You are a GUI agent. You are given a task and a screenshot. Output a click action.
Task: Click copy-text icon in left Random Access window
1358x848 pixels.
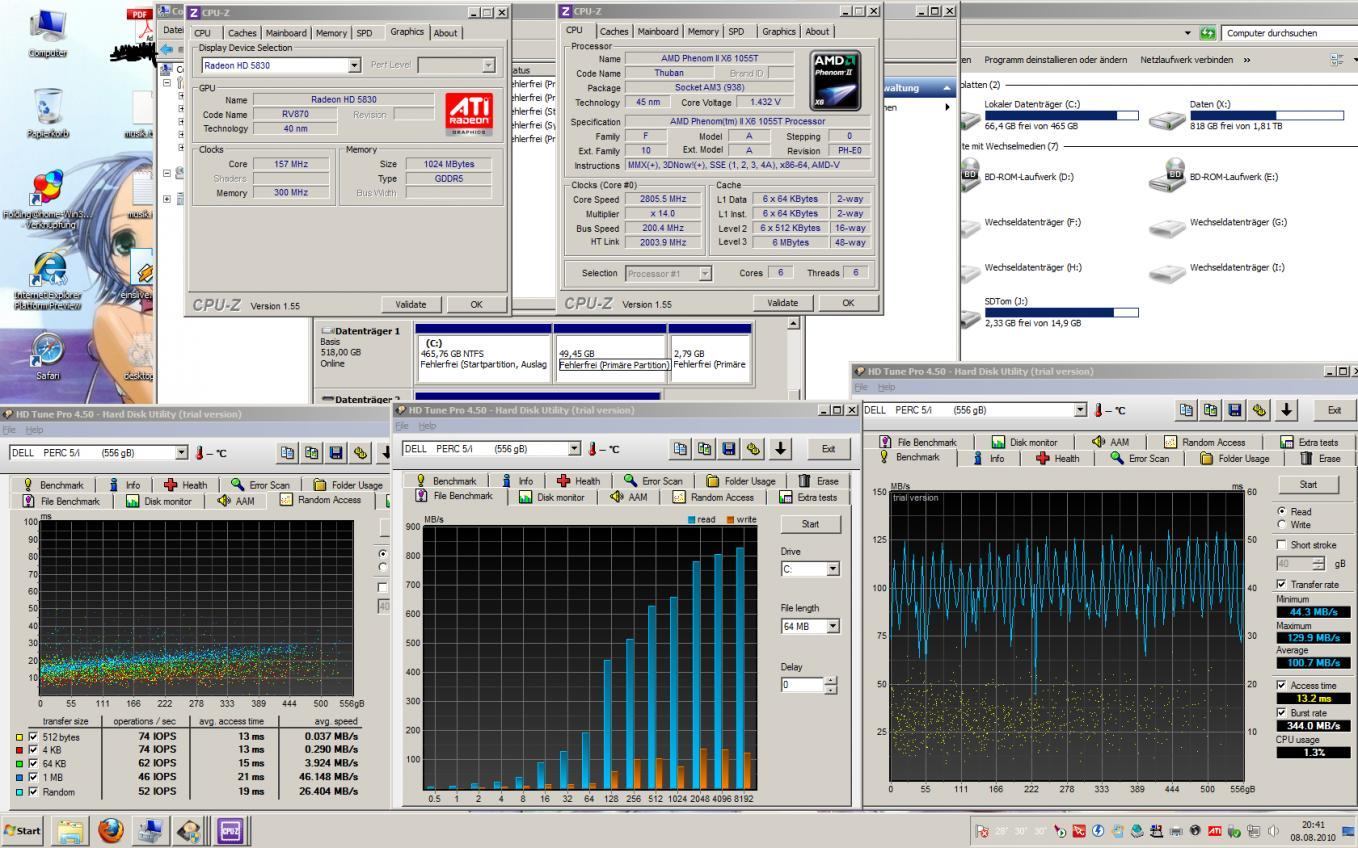(x=288, y=452)
